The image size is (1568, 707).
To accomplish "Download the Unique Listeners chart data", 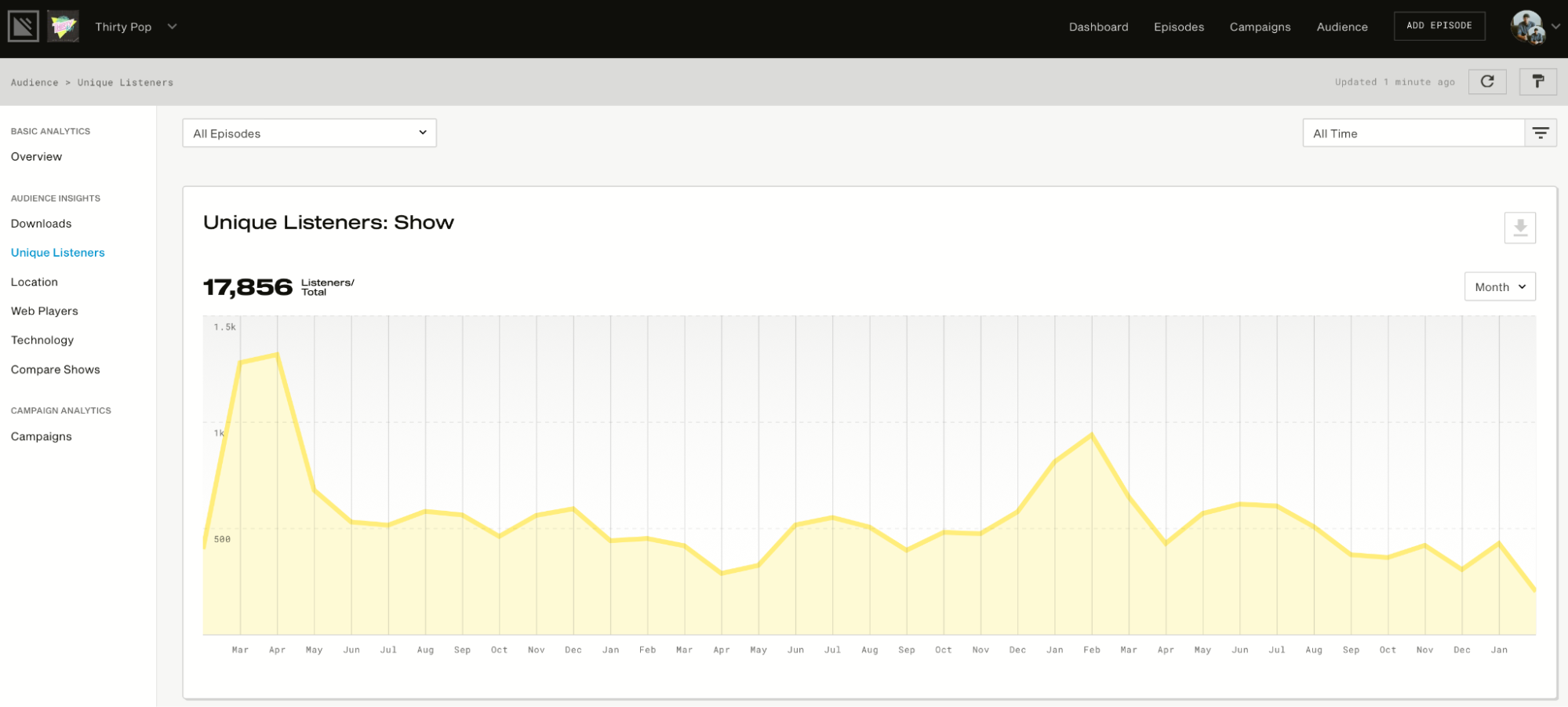I will tap(1519, 228).
